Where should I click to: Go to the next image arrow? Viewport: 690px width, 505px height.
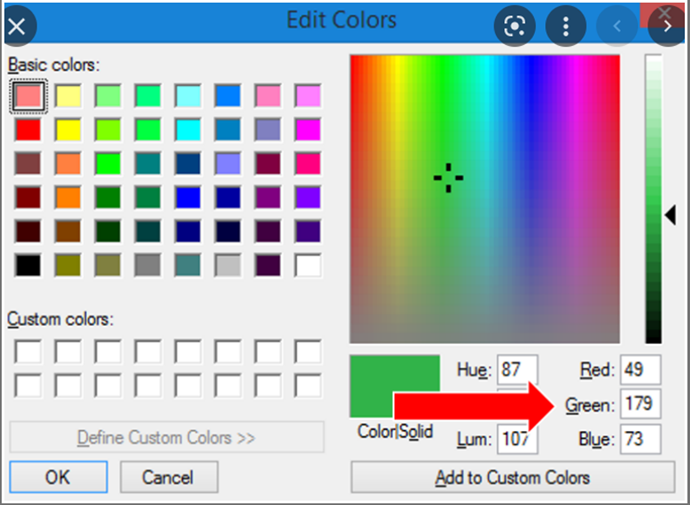[x=667, y=26]
